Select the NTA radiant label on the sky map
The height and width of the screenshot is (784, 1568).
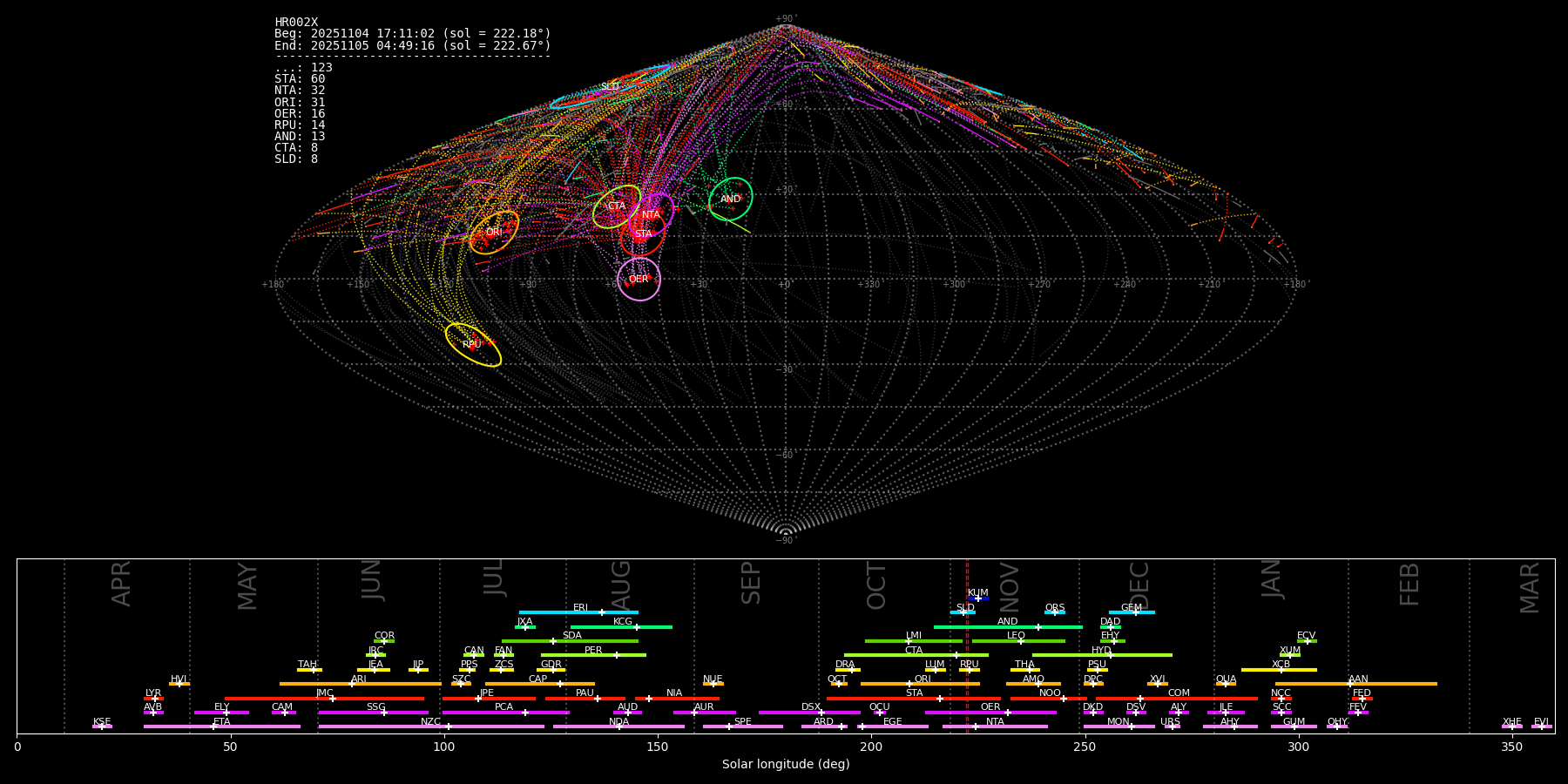(651, 214)
